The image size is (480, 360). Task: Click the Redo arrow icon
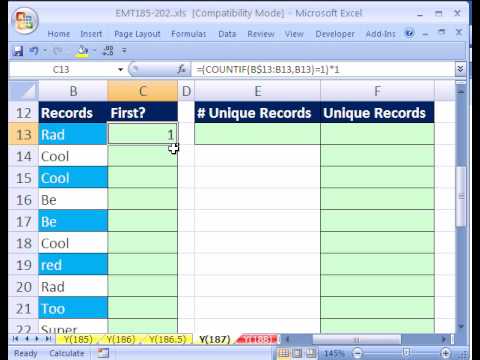[57, 51]
